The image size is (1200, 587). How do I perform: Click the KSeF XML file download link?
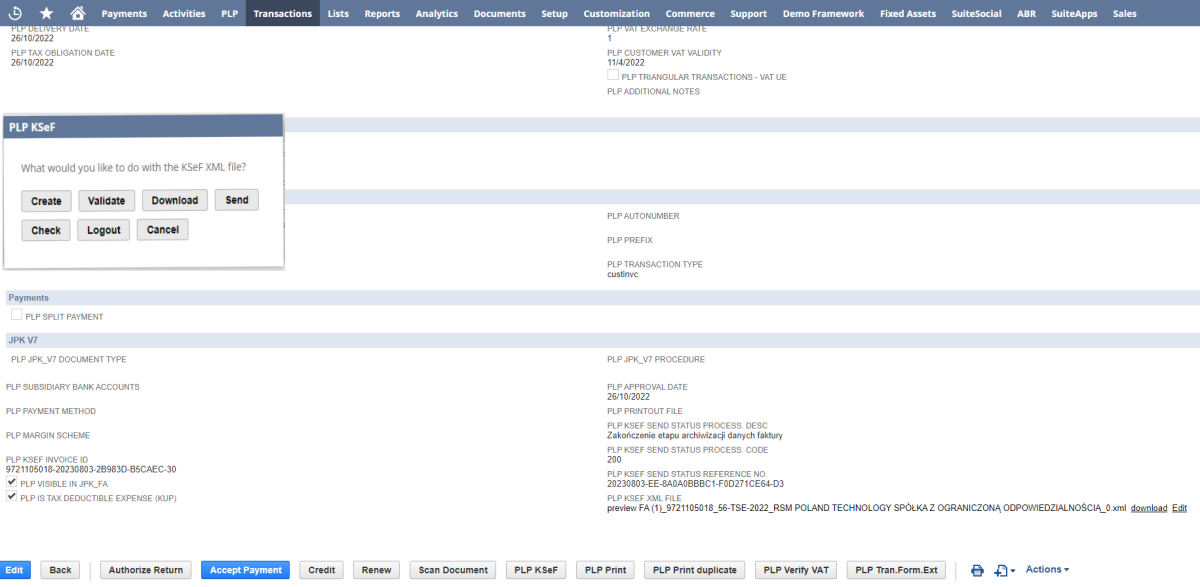pyautogui.click(x=1149, y=508)
